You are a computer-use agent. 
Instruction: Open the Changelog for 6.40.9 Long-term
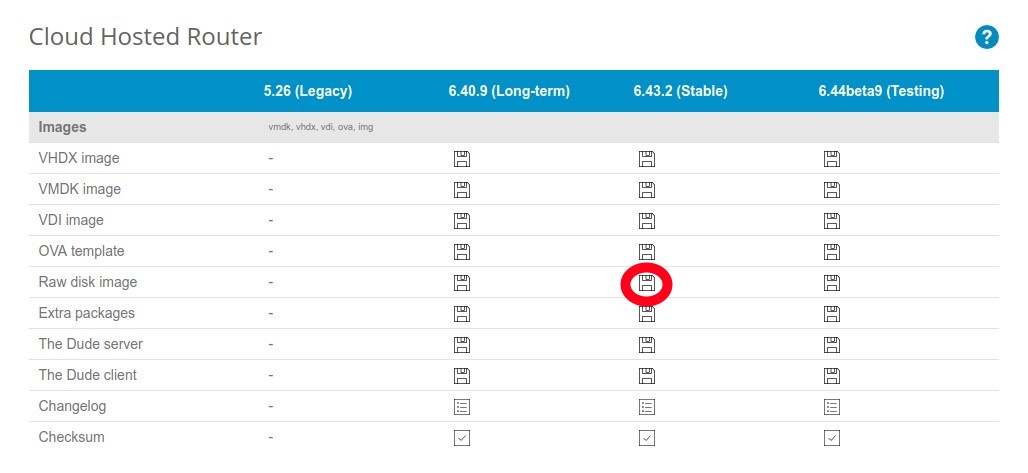(462, 407)
